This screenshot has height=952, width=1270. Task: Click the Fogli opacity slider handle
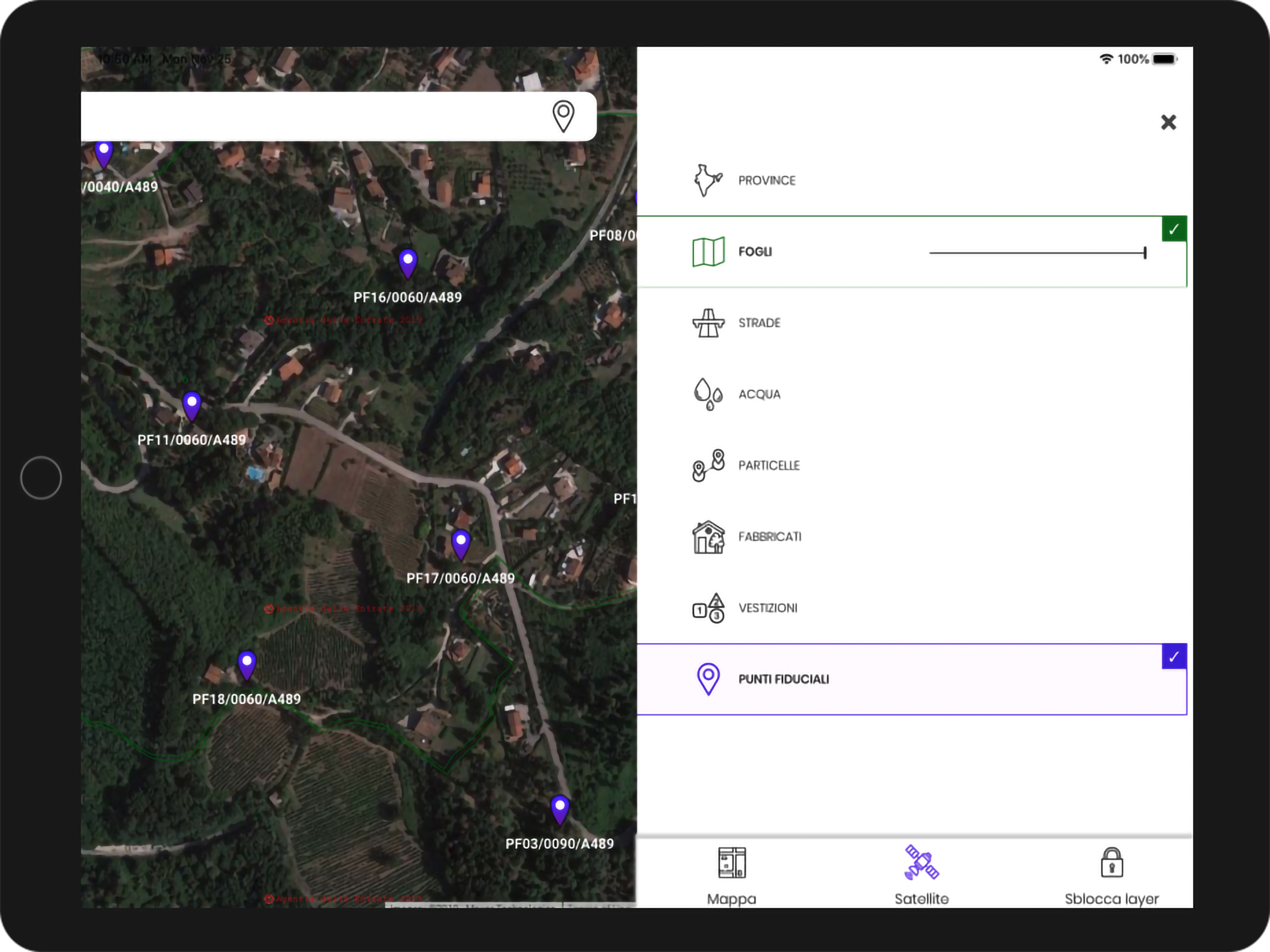(1144, 252)
